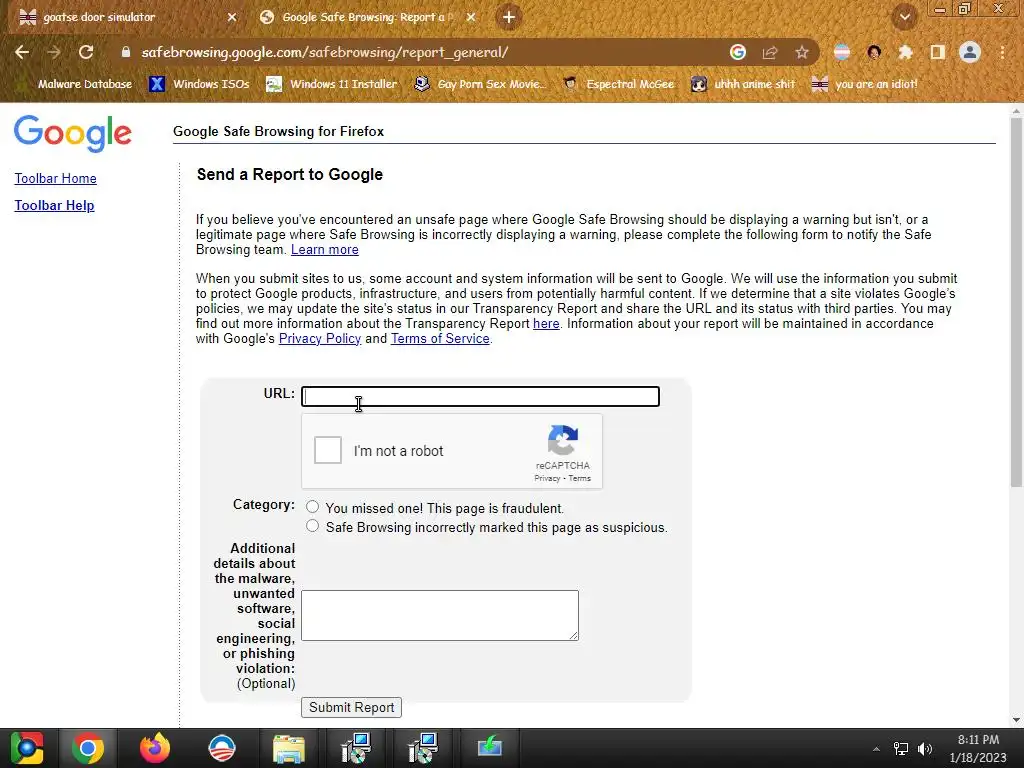
Task: Open the volume speaker tray icon
Action: point(925,749)
